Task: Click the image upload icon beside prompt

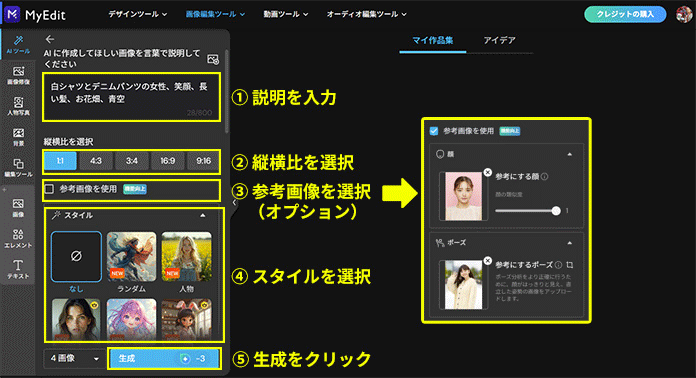Action: pos(213,59)
